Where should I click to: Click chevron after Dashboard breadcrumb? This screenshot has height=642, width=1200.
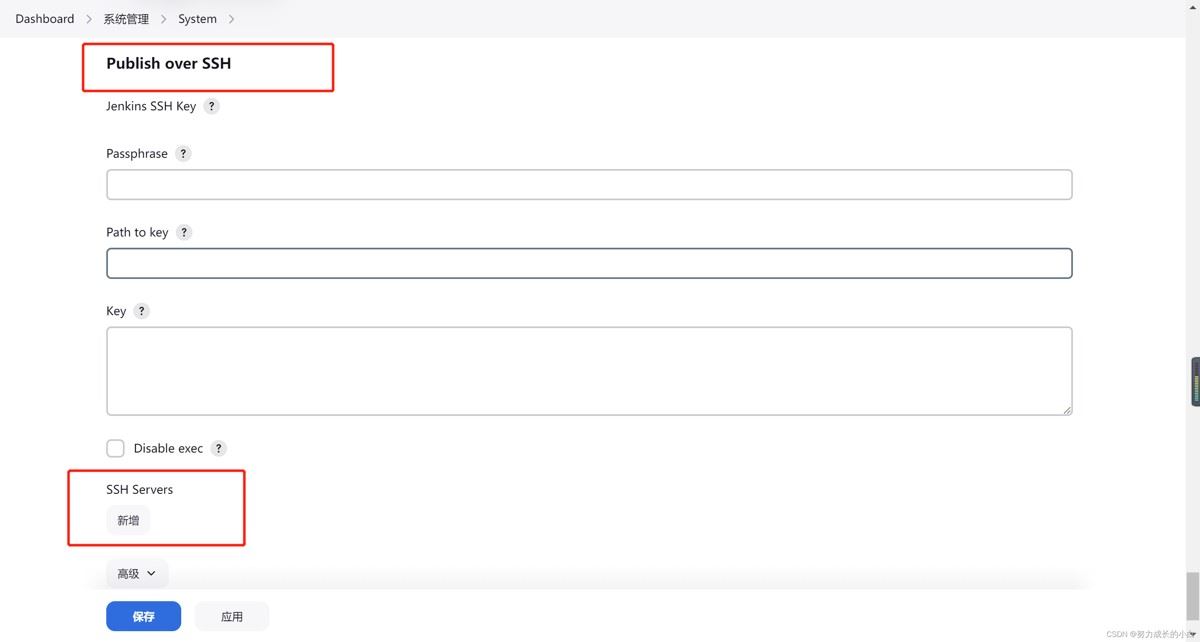tap(88, 19)
